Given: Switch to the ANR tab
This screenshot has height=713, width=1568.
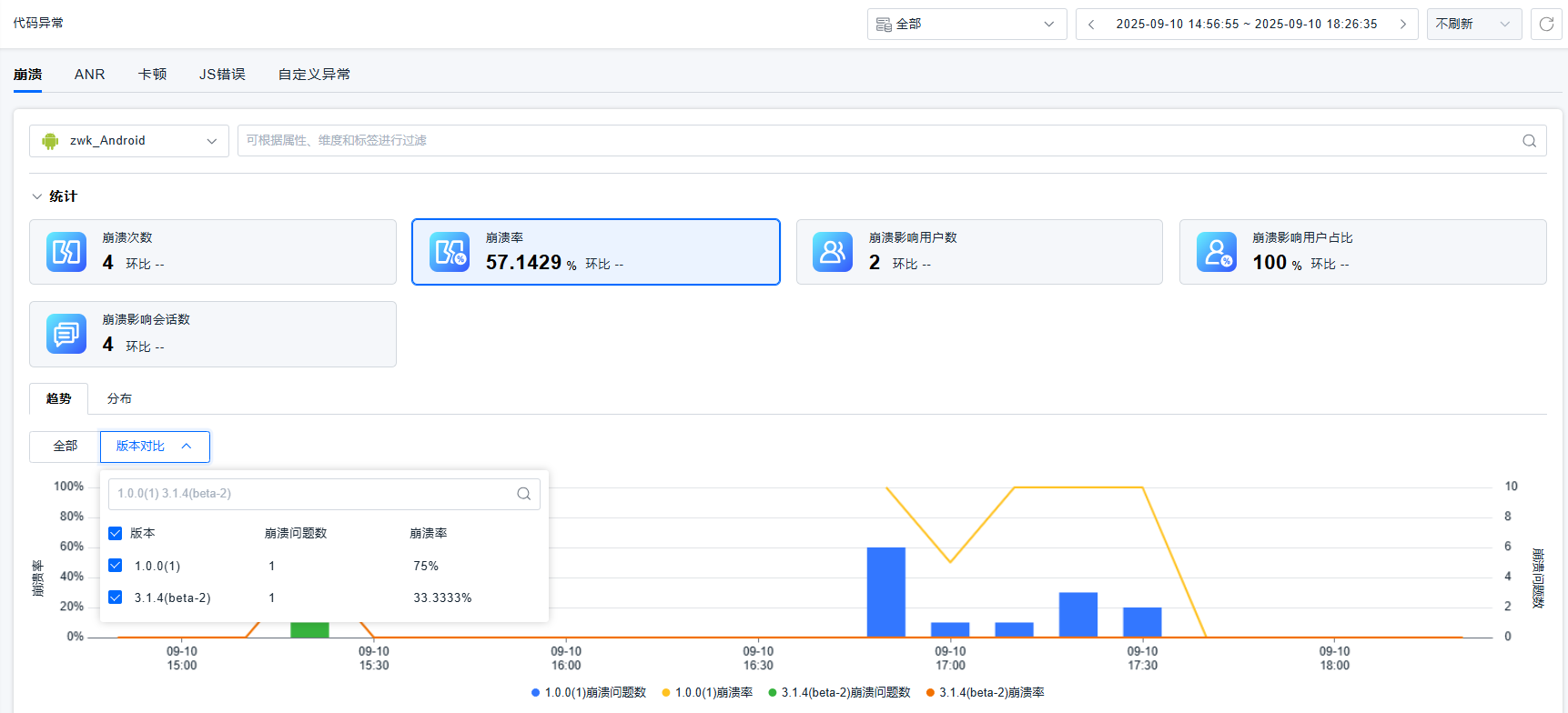Looking at the screenshot, I should point(89,75).
